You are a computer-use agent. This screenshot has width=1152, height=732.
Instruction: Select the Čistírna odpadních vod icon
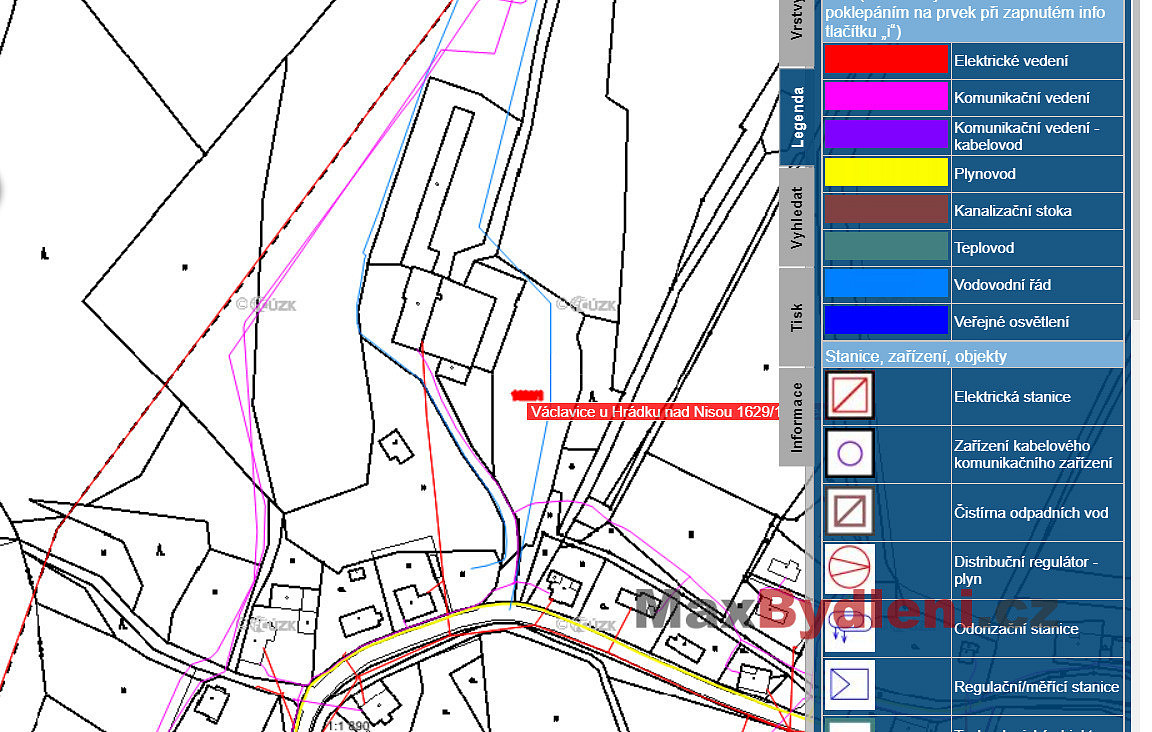pyautogui.click(x=849, y=512)
